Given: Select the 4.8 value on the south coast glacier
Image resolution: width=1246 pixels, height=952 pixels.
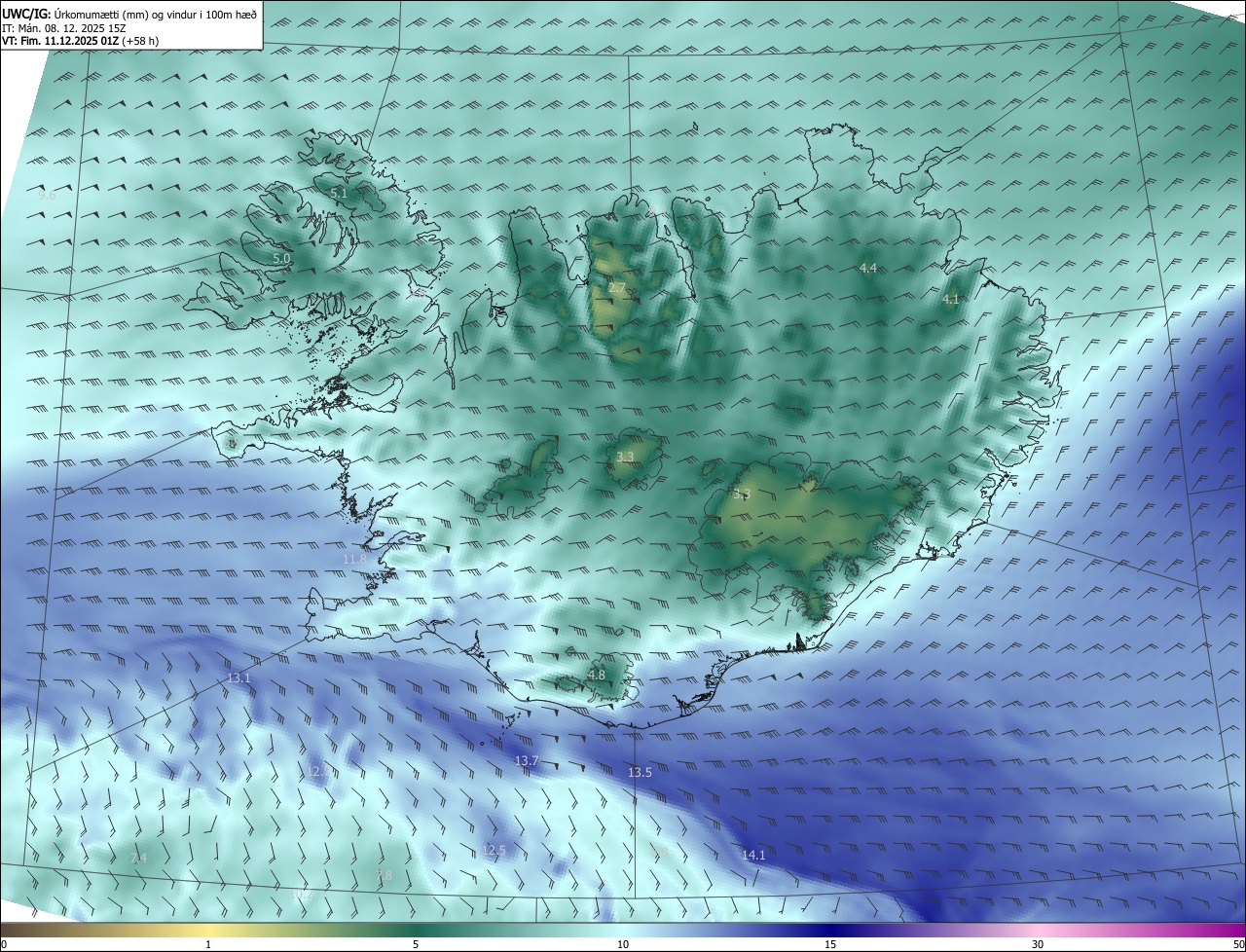Looking at the screenshot, I should point(597,675).
